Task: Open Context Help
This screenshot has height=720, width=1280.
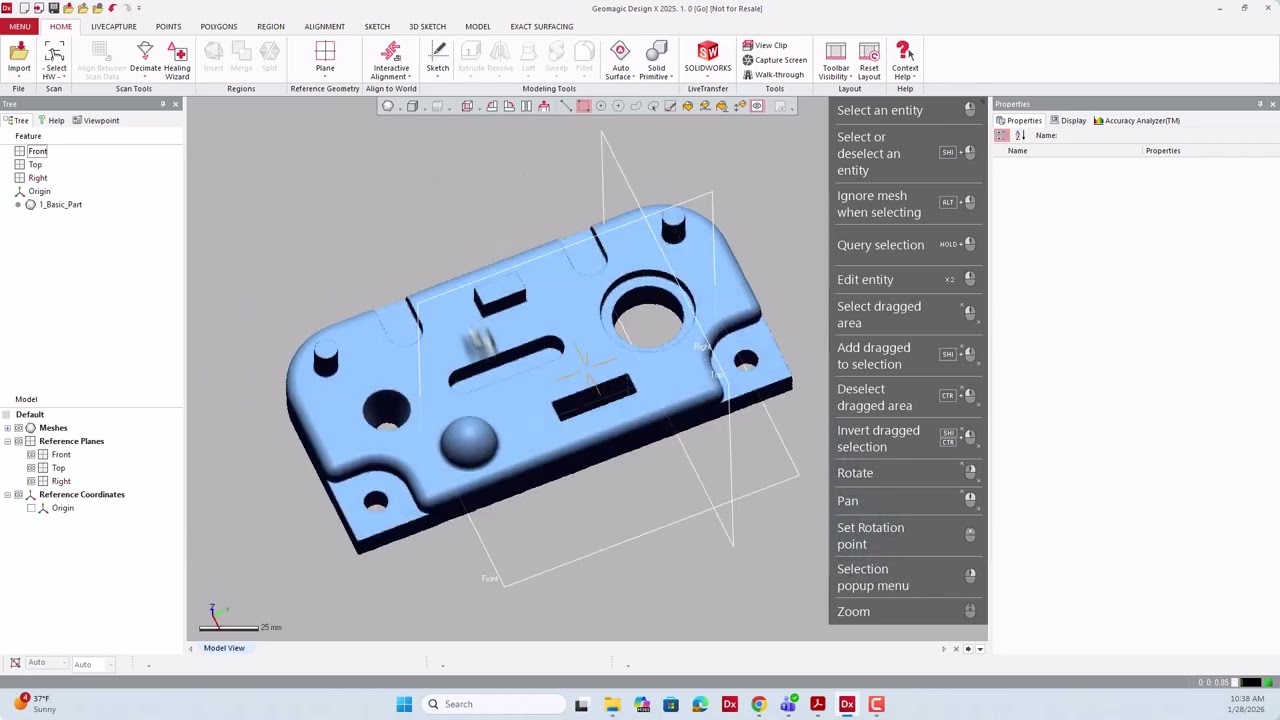Action: coord(905,60)
